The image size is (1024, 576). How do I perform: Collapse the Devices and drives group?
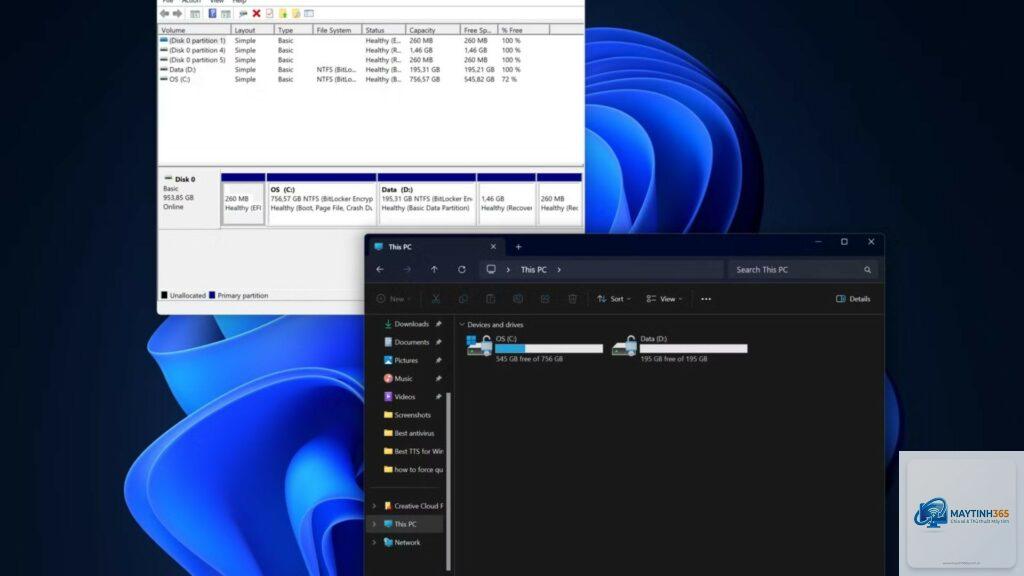pyautogui.click(x=462, y=325)
